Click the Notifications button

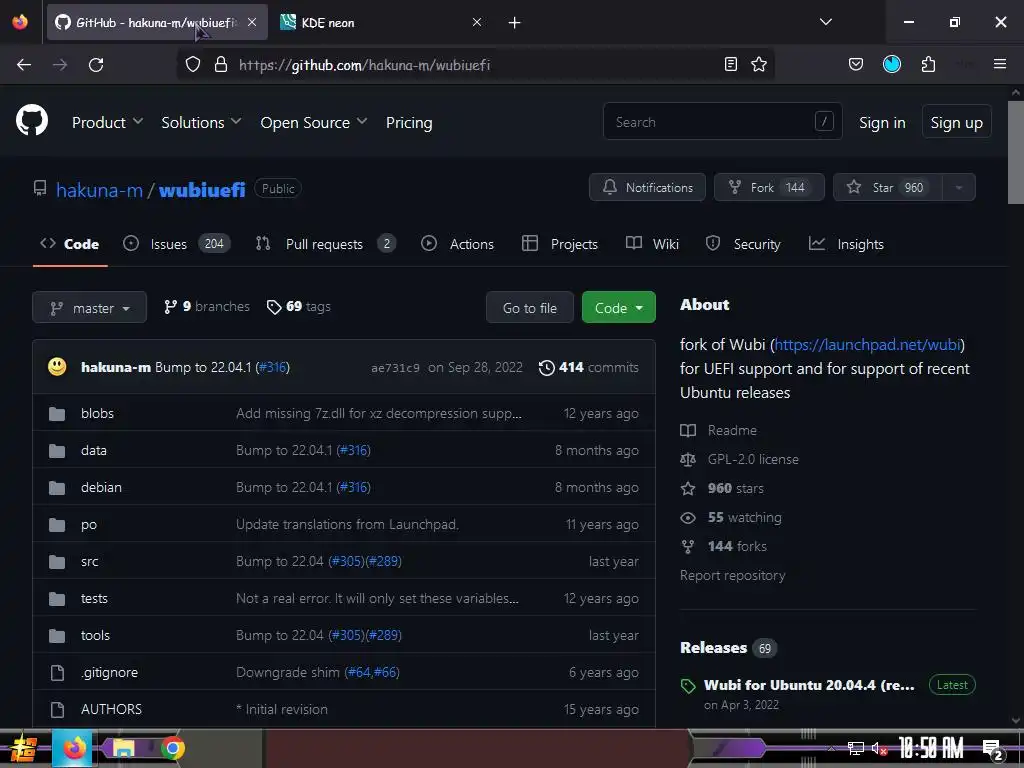pos(647,187)
